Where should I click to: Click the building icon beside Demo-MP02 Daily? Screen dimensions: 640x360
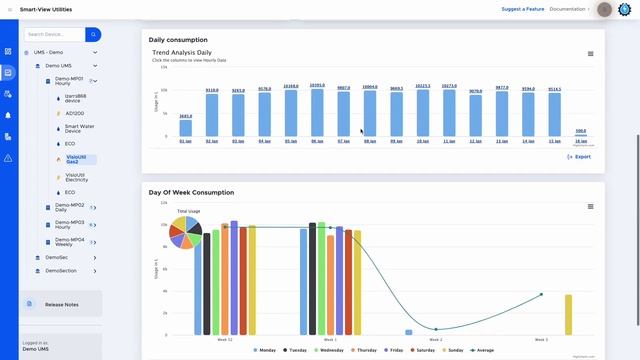[48, 208]
